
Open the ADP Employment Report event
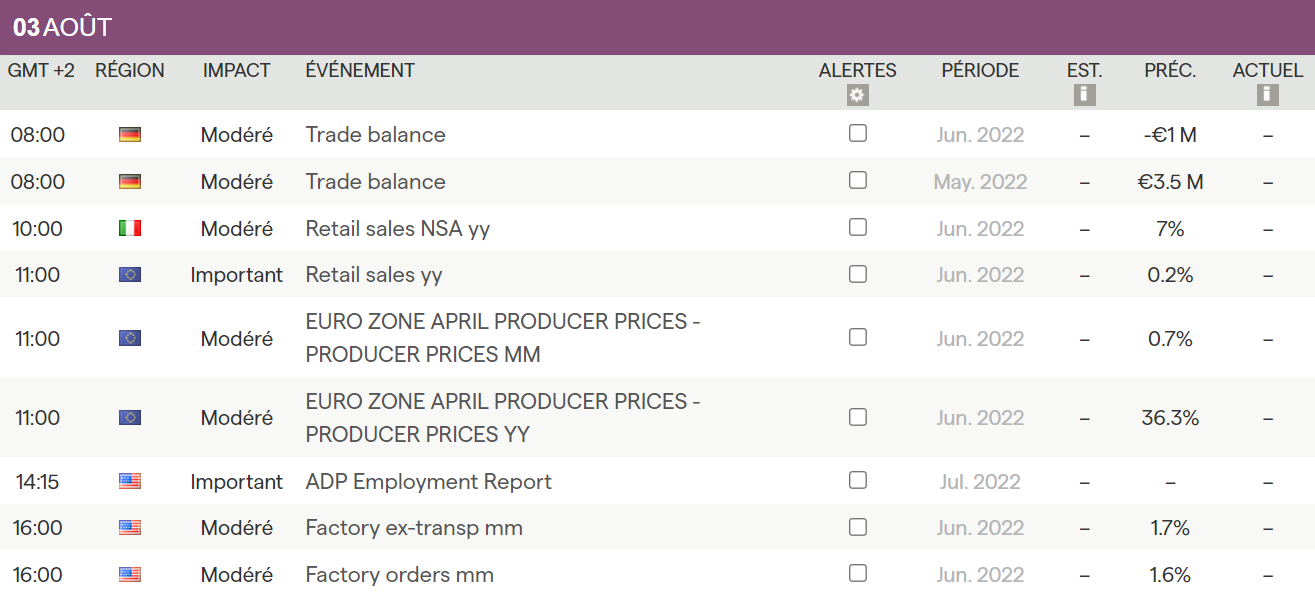point(428,481)
